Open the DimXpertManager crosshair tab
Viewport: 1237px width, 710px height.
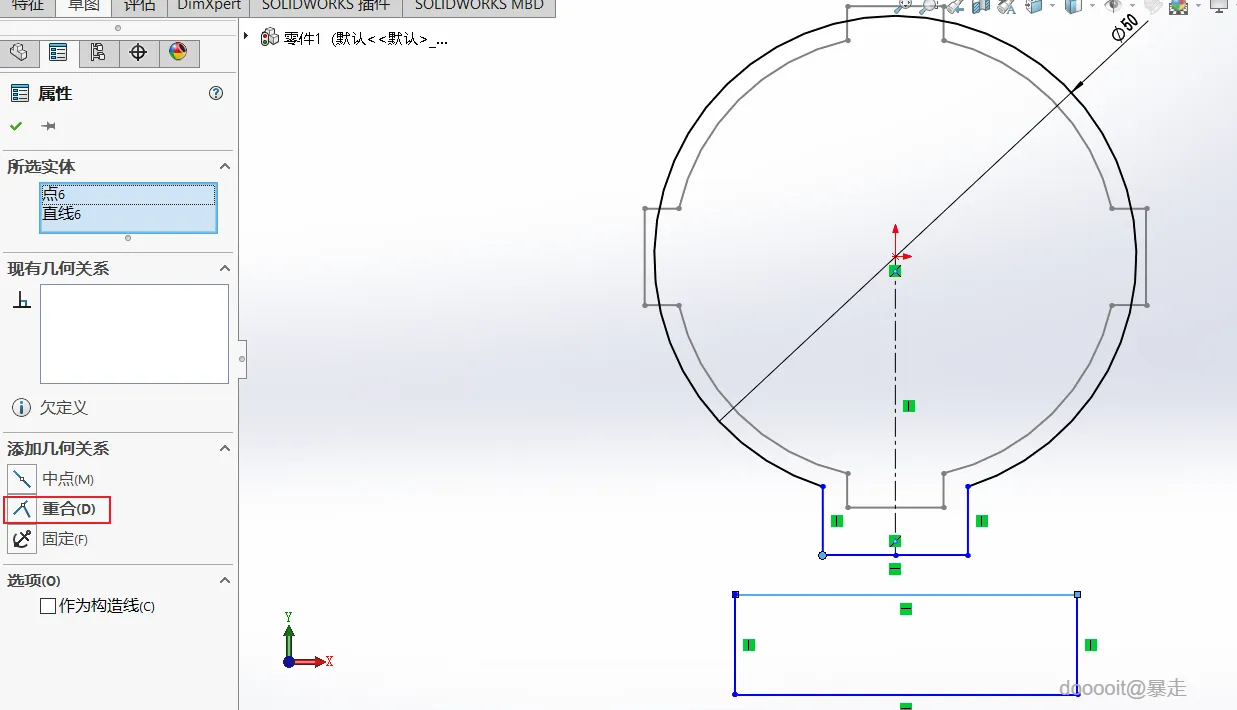point(138,53)
